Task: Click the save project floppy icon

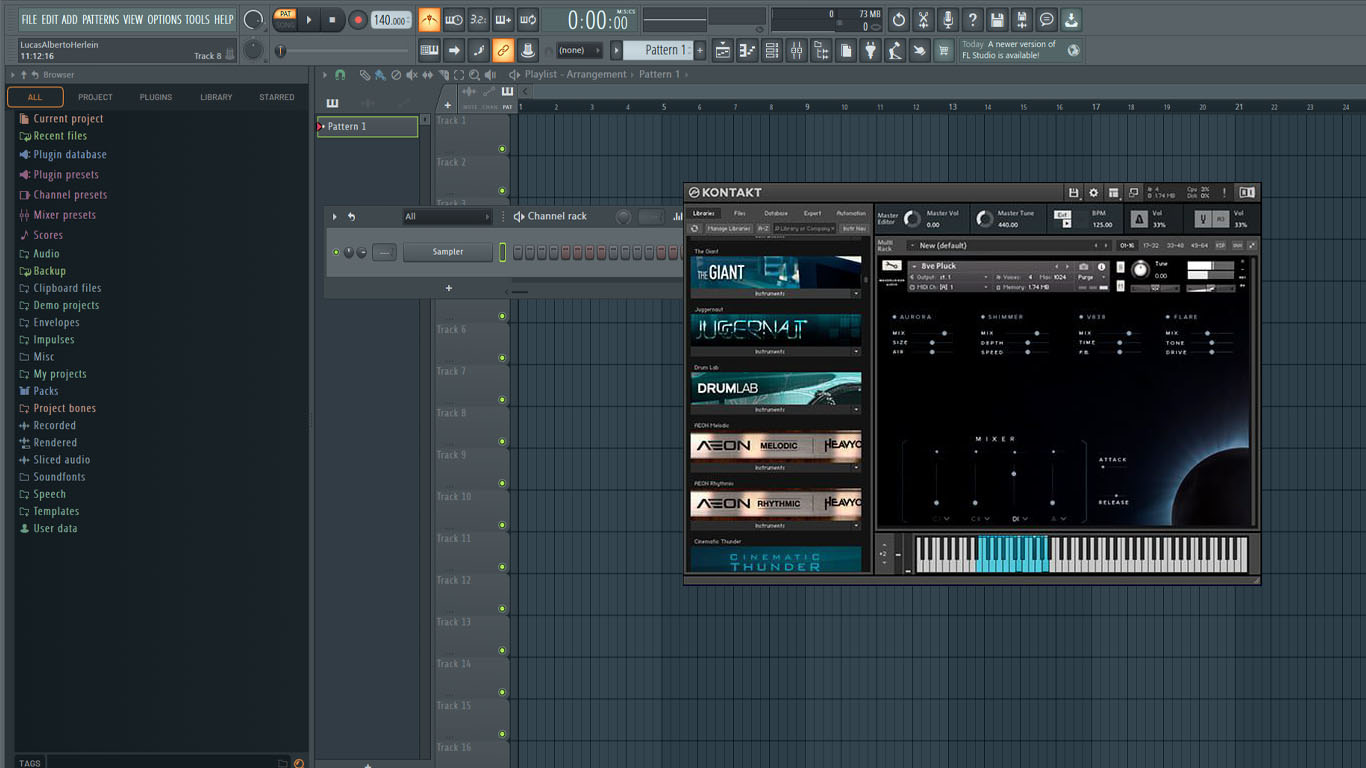Action: [x=997, y=20]
